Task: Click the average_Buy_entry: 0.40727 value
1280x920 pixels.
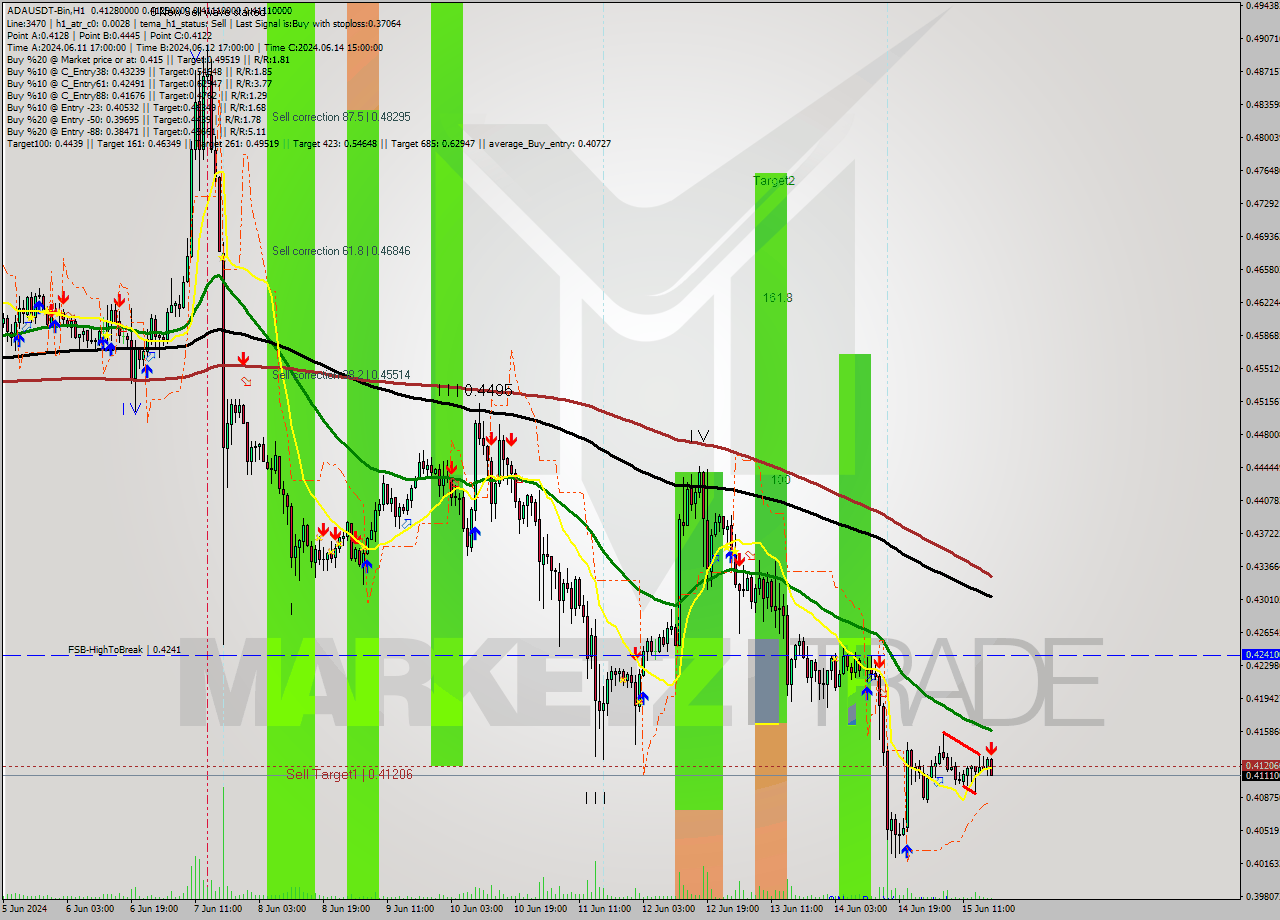Action: (x=550, y=143)
